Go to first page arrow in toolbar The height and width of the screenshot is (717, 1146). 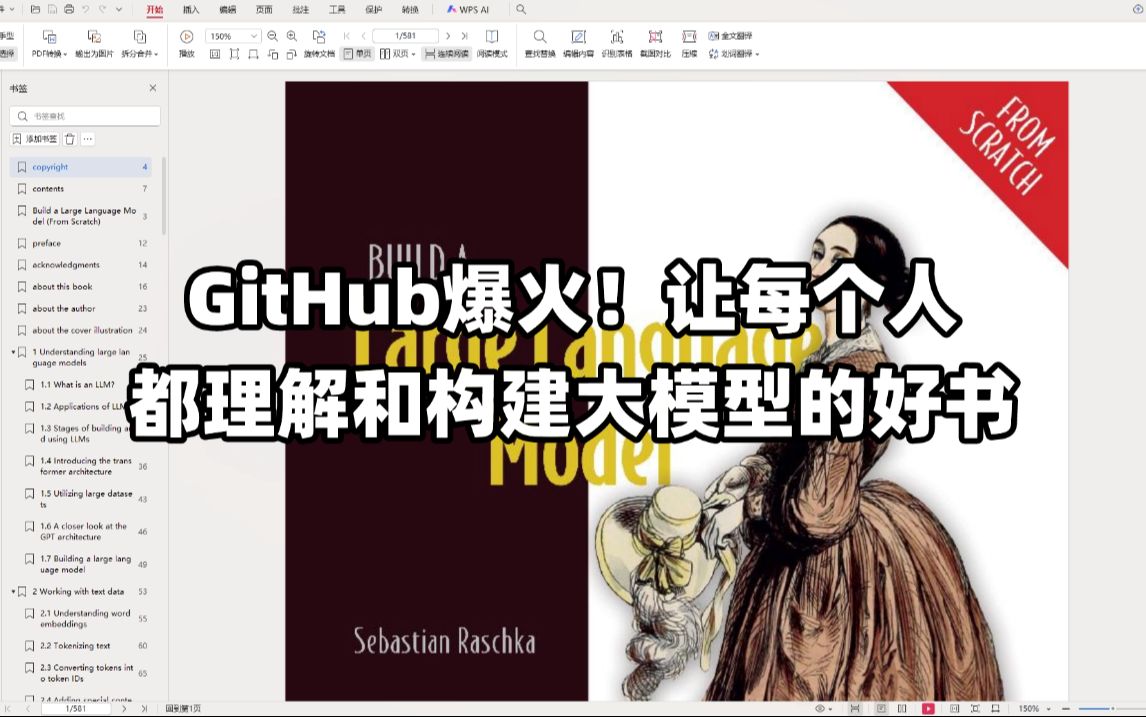click(x=346, y=36)
